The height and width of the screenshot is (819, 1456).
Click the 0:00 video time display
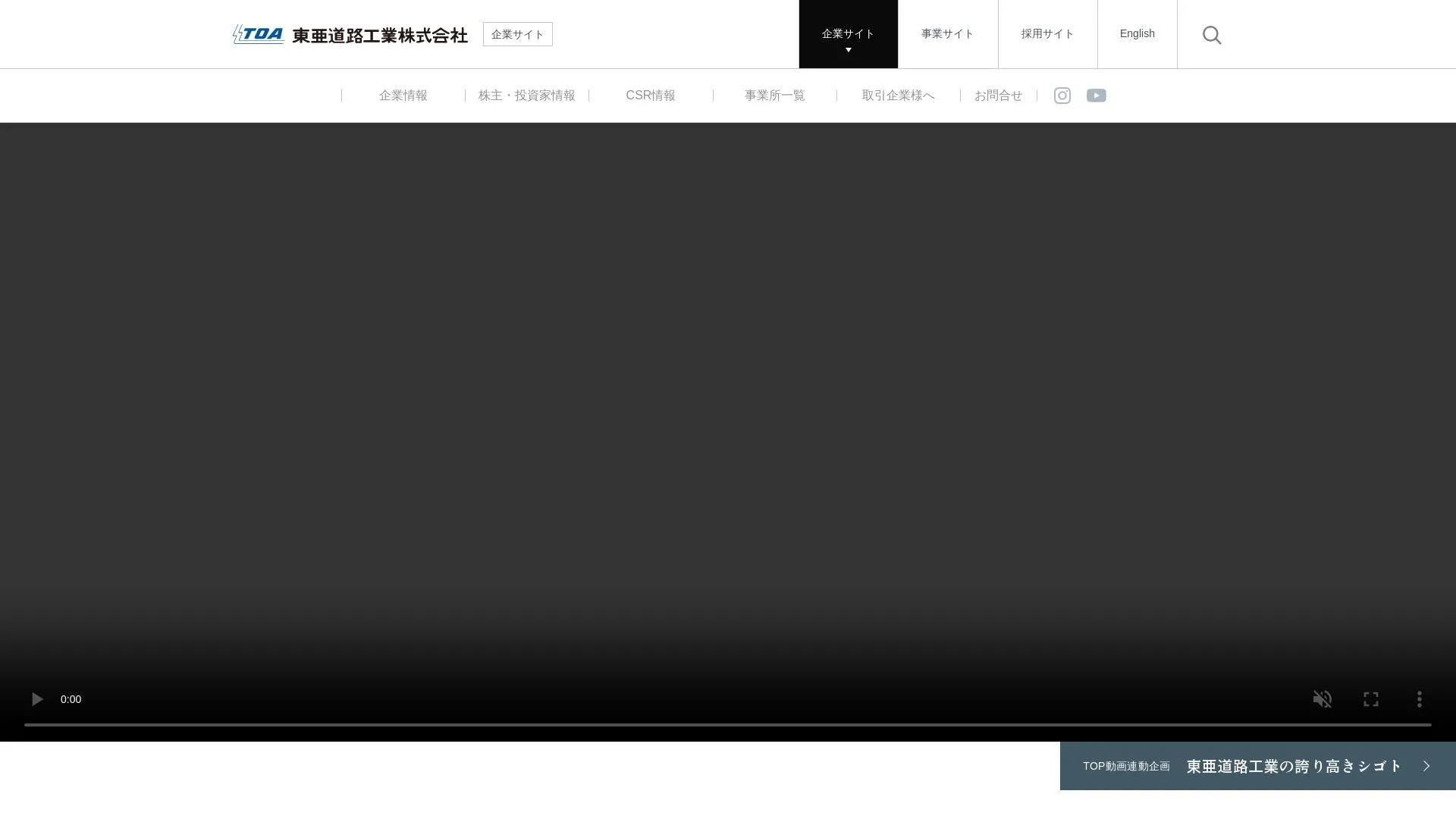(x=71, y=699)
